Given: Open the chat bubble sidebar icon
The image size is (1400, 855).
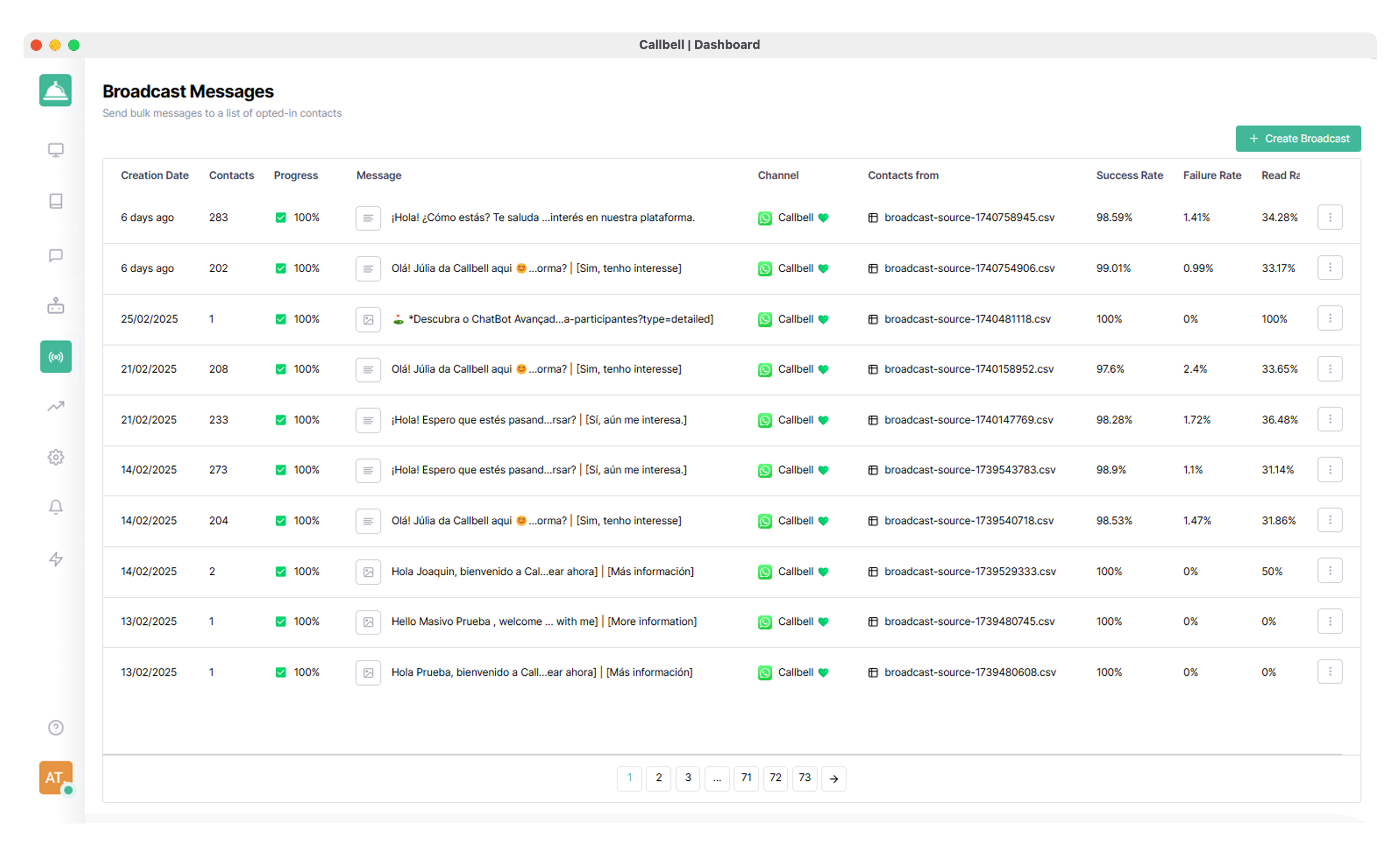Looking at the screenshot, I should pyautogui.click(x=55, y=256).
